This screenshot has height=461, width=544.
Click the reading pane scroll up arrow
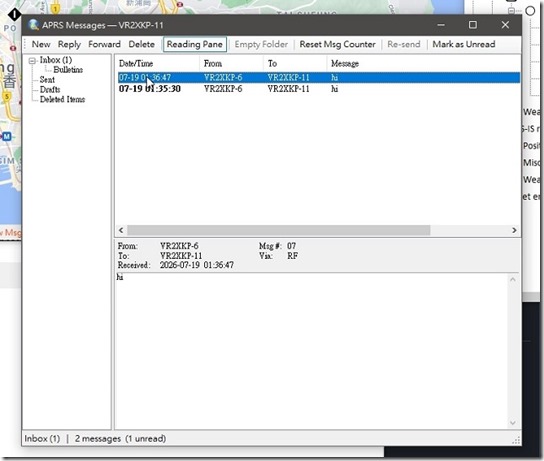click(x=513, y=280)
